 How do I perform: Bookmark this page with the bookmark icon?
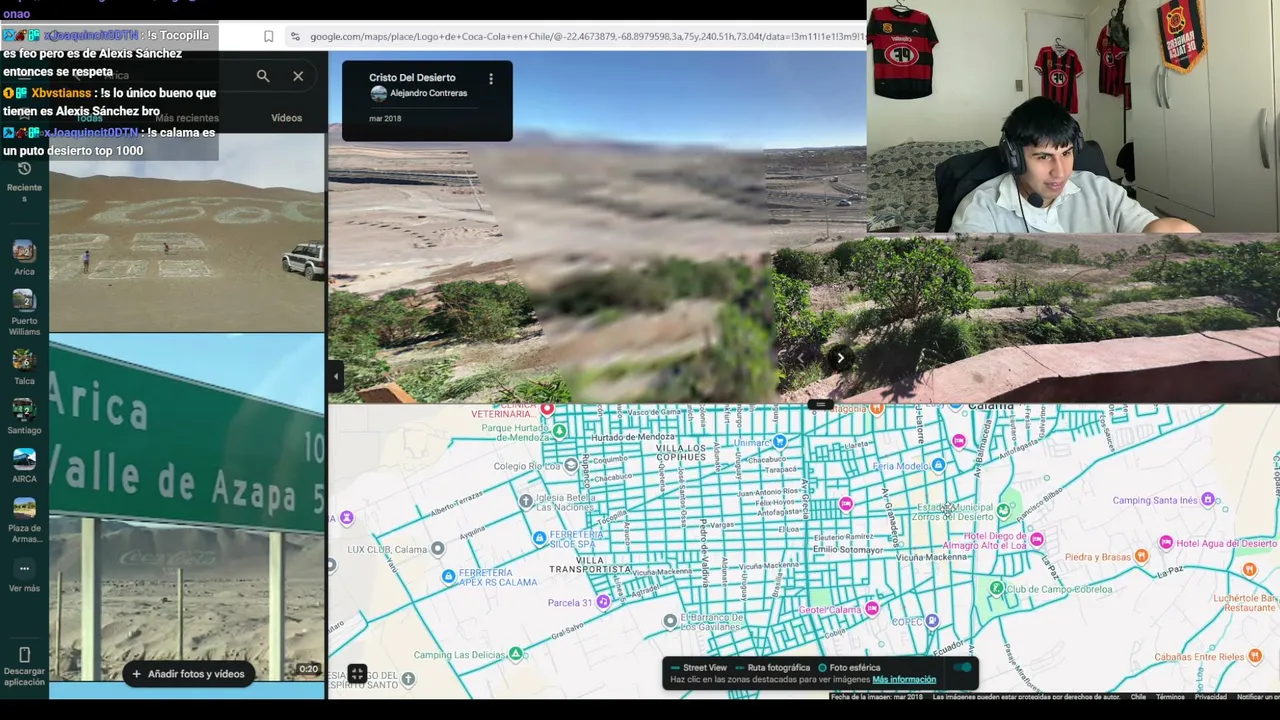click(x=269, y=36)
